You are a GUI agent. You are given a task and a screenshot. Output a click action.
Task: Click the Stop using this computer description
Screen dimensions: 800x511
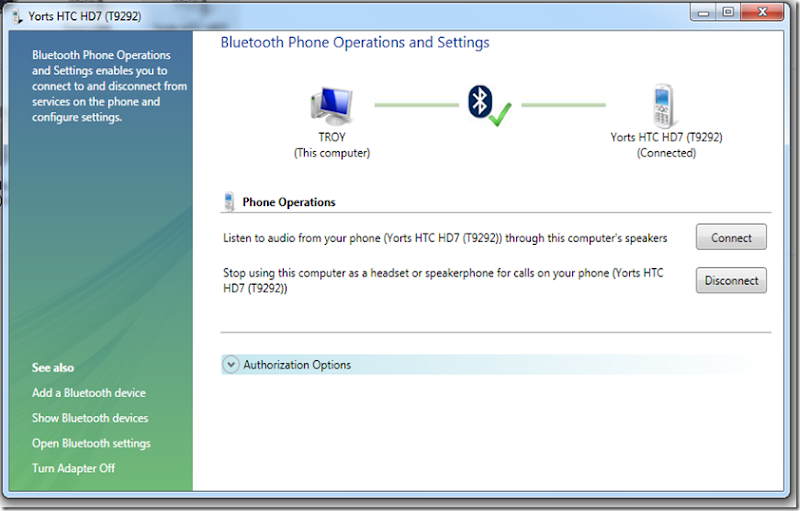click(x=443, y=280)
